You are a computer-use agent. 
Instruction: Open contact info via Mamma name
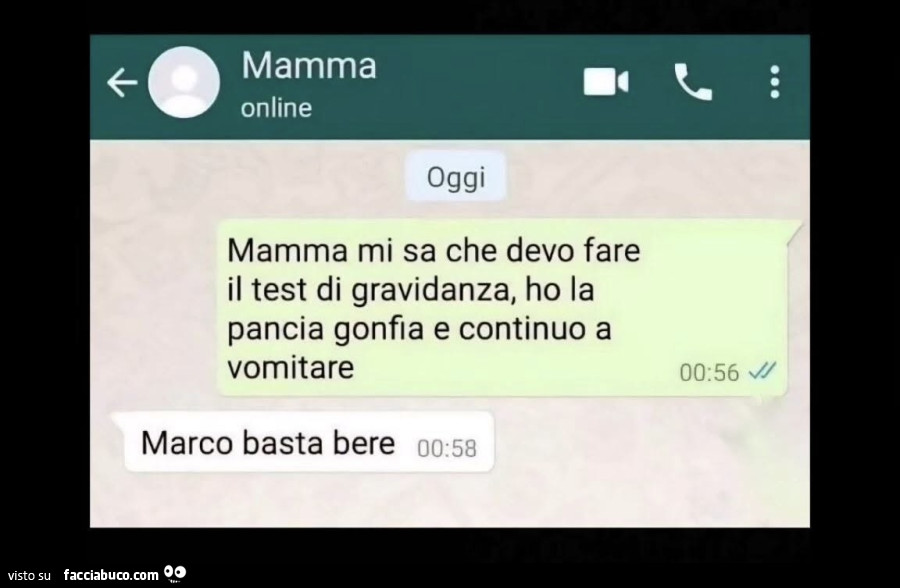309,65
